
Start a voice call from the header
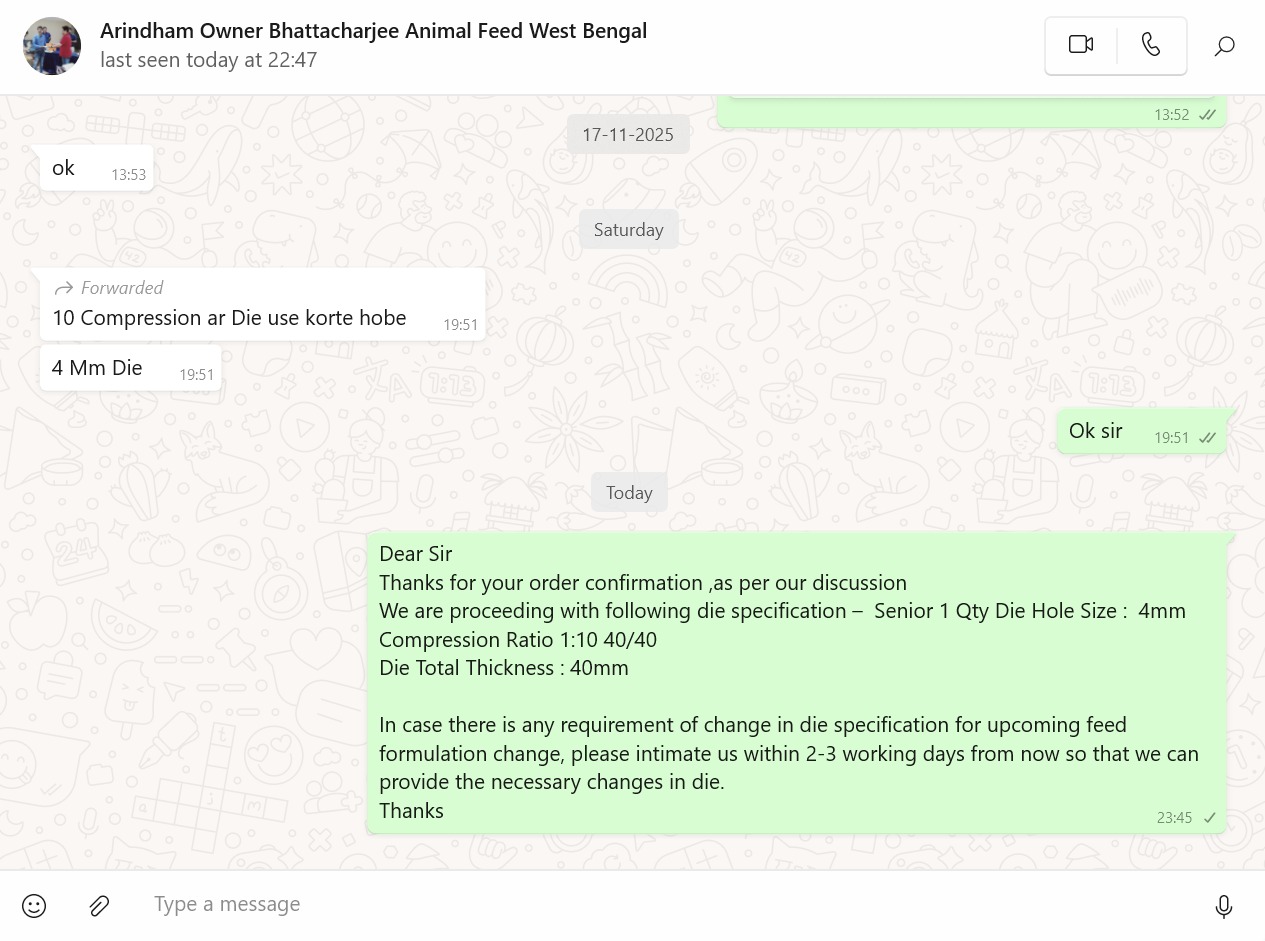click(x=1151, y=45)
